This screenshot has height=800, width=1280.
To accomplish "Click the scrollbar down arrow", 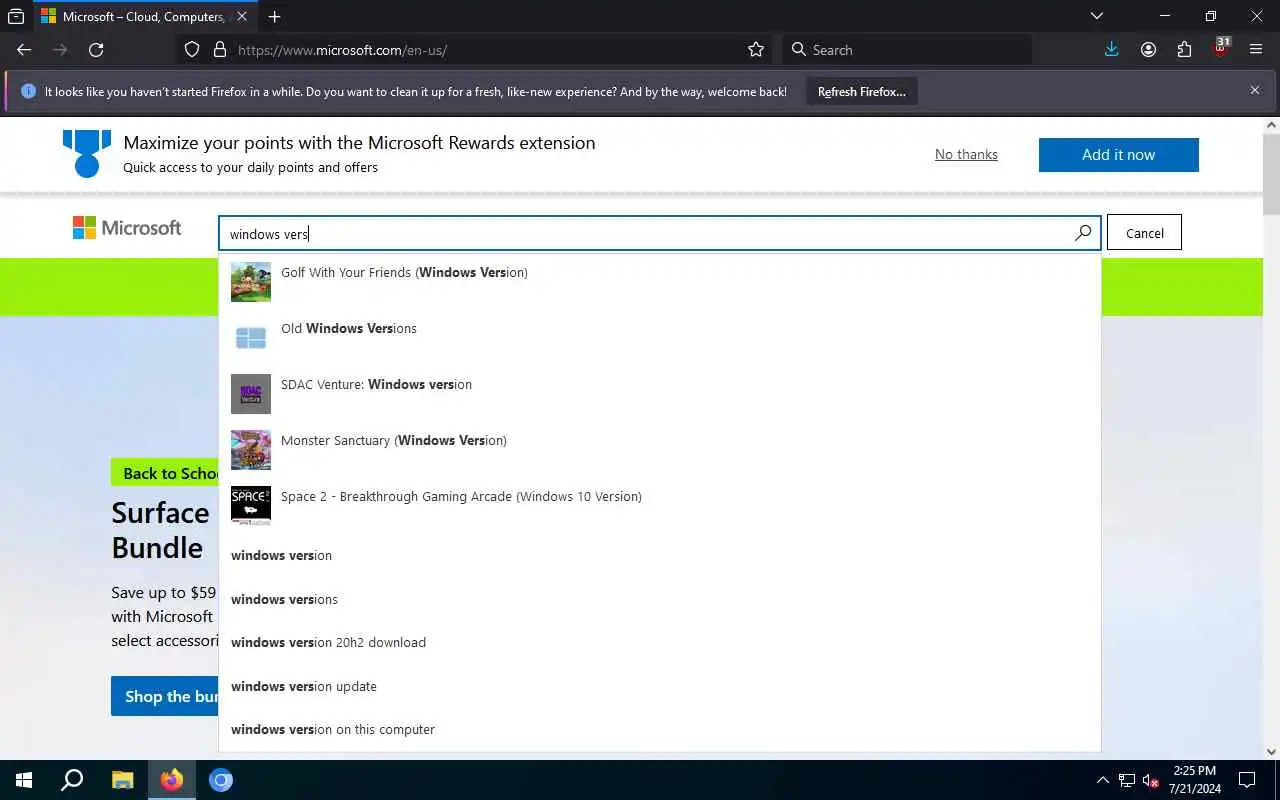I will (1271, 752).
